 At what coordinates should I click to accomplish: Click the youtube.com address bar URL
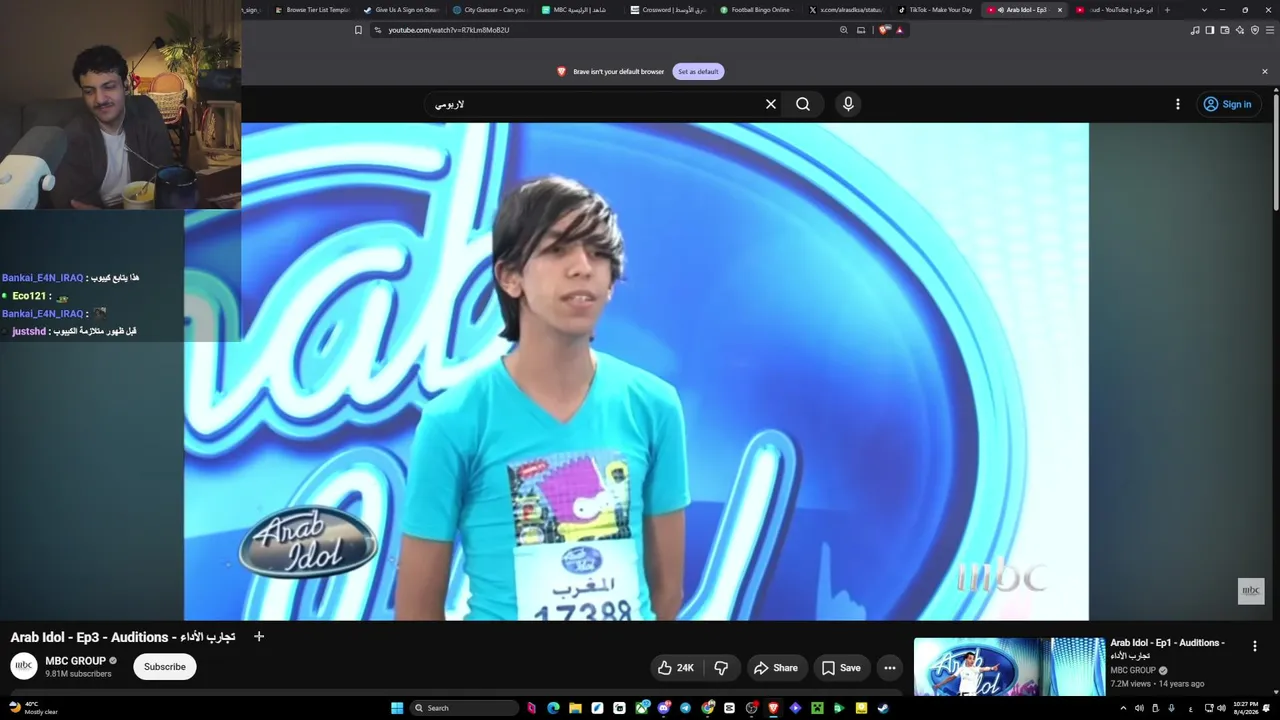click(449, 30)
